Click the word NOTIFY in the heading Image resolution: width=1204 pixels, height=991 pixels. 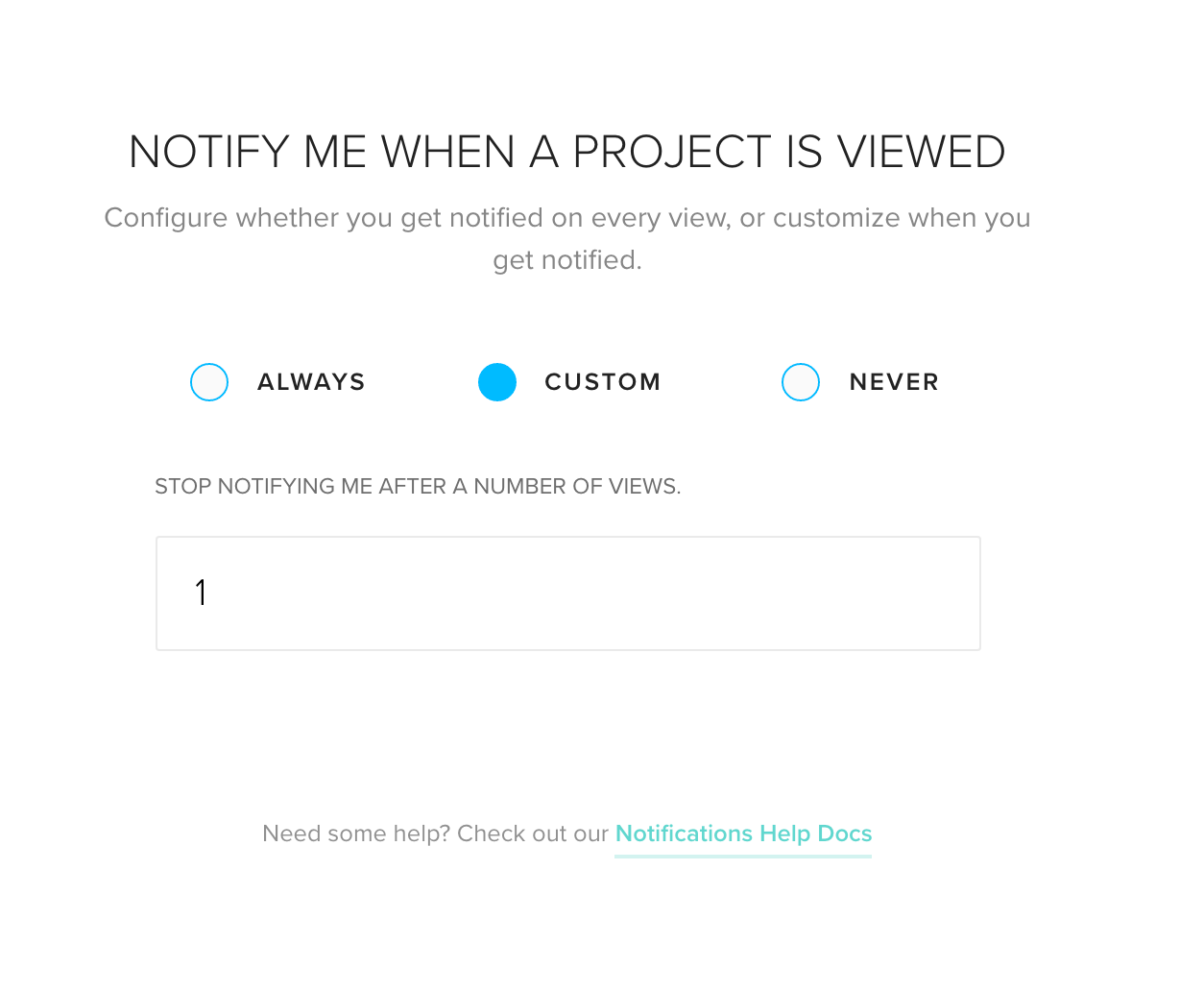click(209, 152)
